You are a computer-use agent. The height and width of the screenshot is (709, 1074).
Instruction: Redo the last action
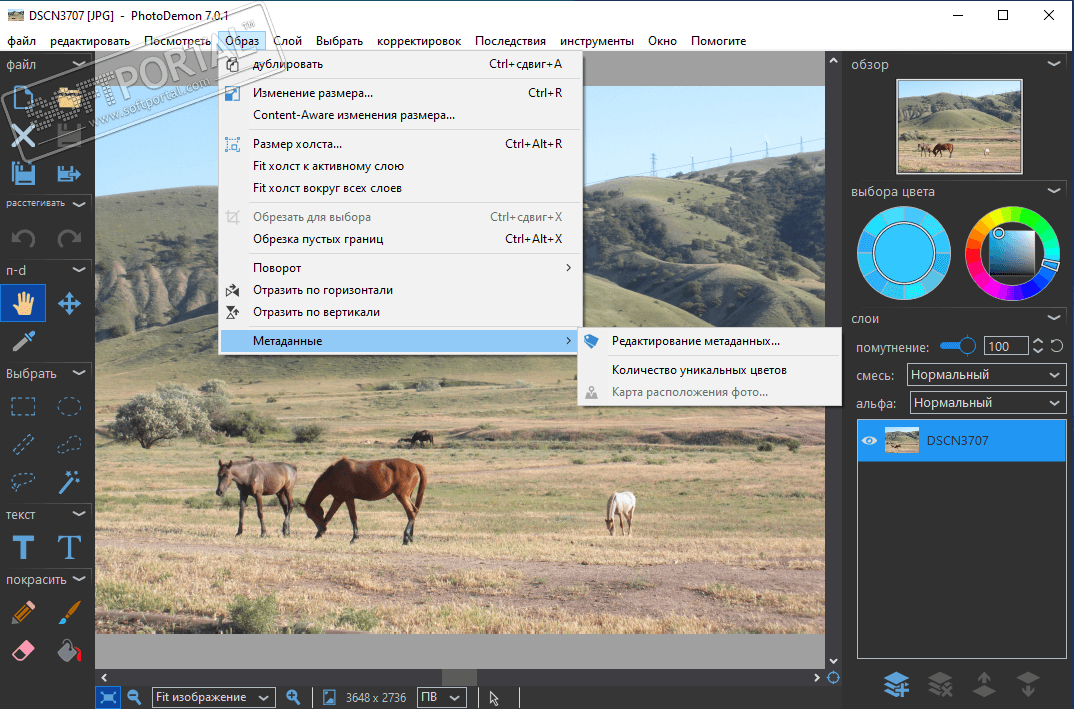click(x=68, y=238)
